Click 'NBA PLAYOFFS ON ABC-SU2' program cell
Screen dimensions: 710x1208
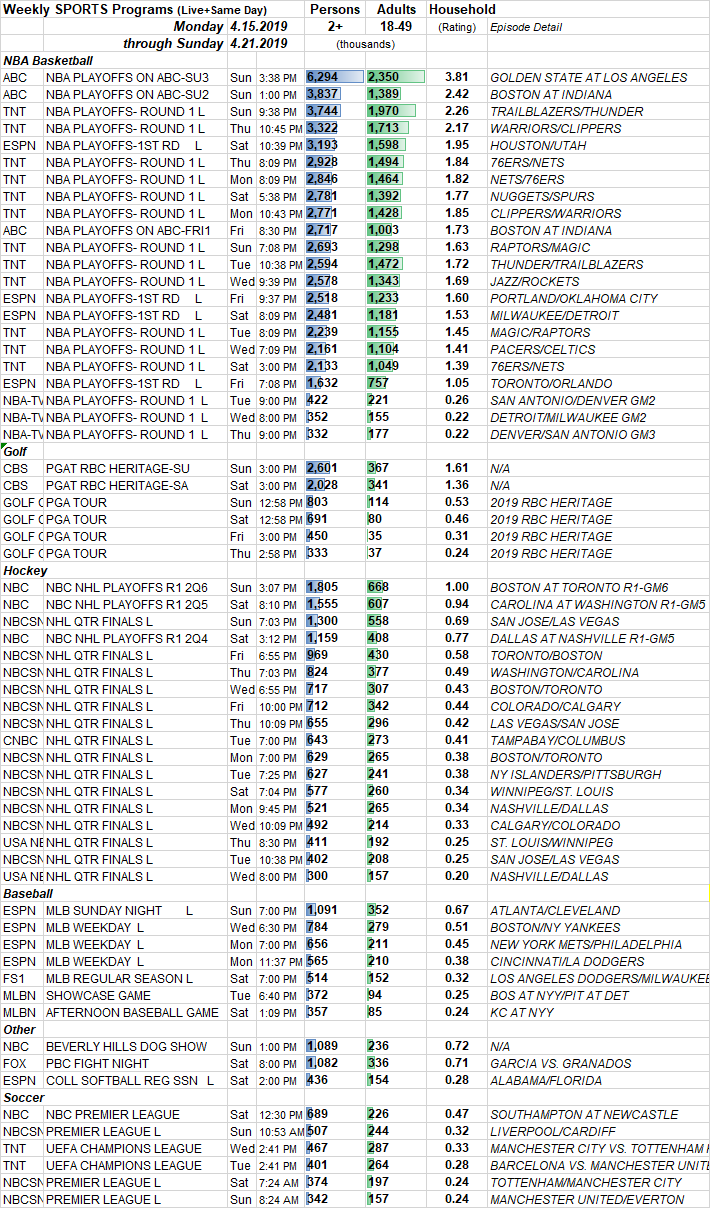[x=135, y=94]
